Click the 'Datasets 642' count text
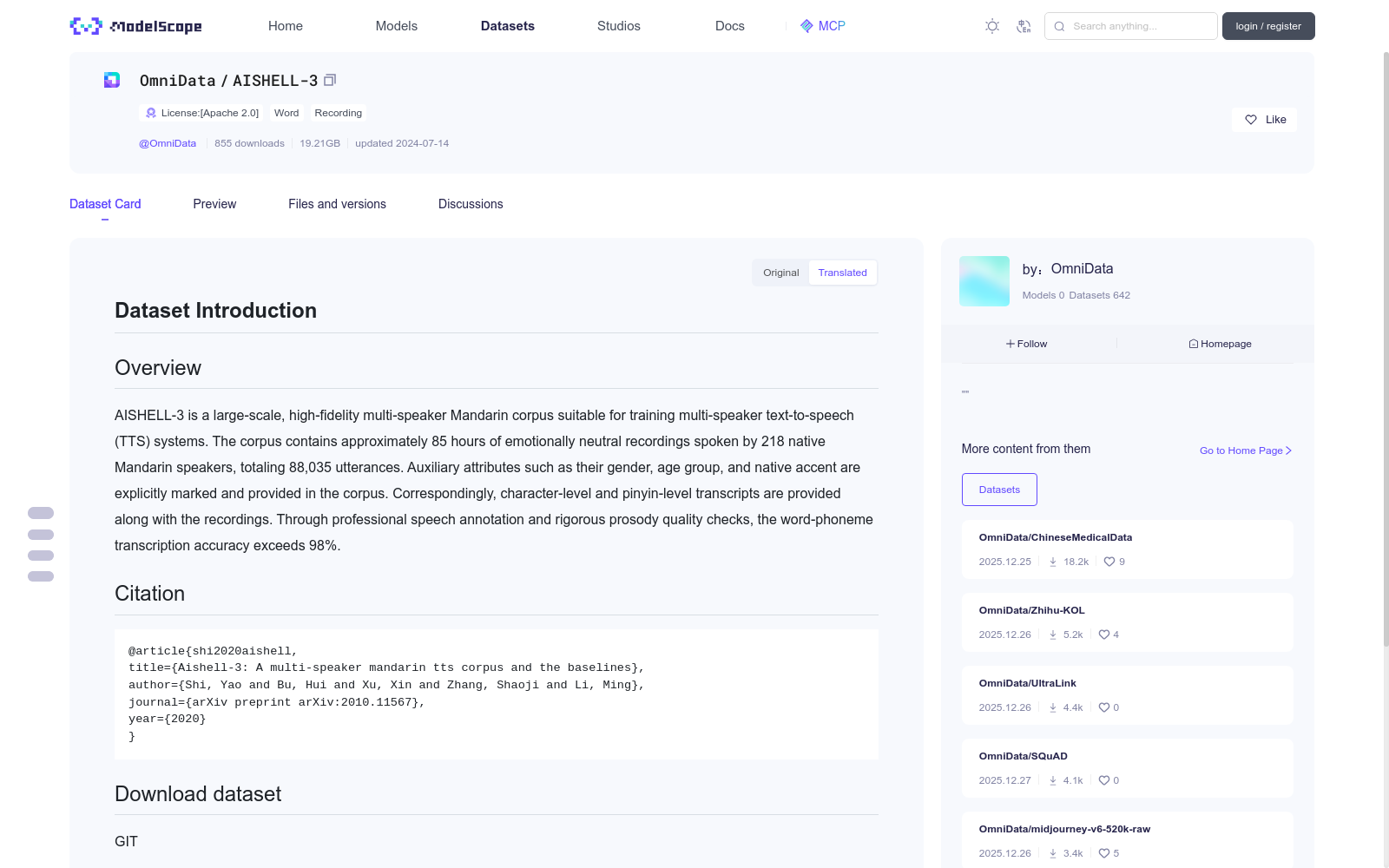 click(1100, 295)
